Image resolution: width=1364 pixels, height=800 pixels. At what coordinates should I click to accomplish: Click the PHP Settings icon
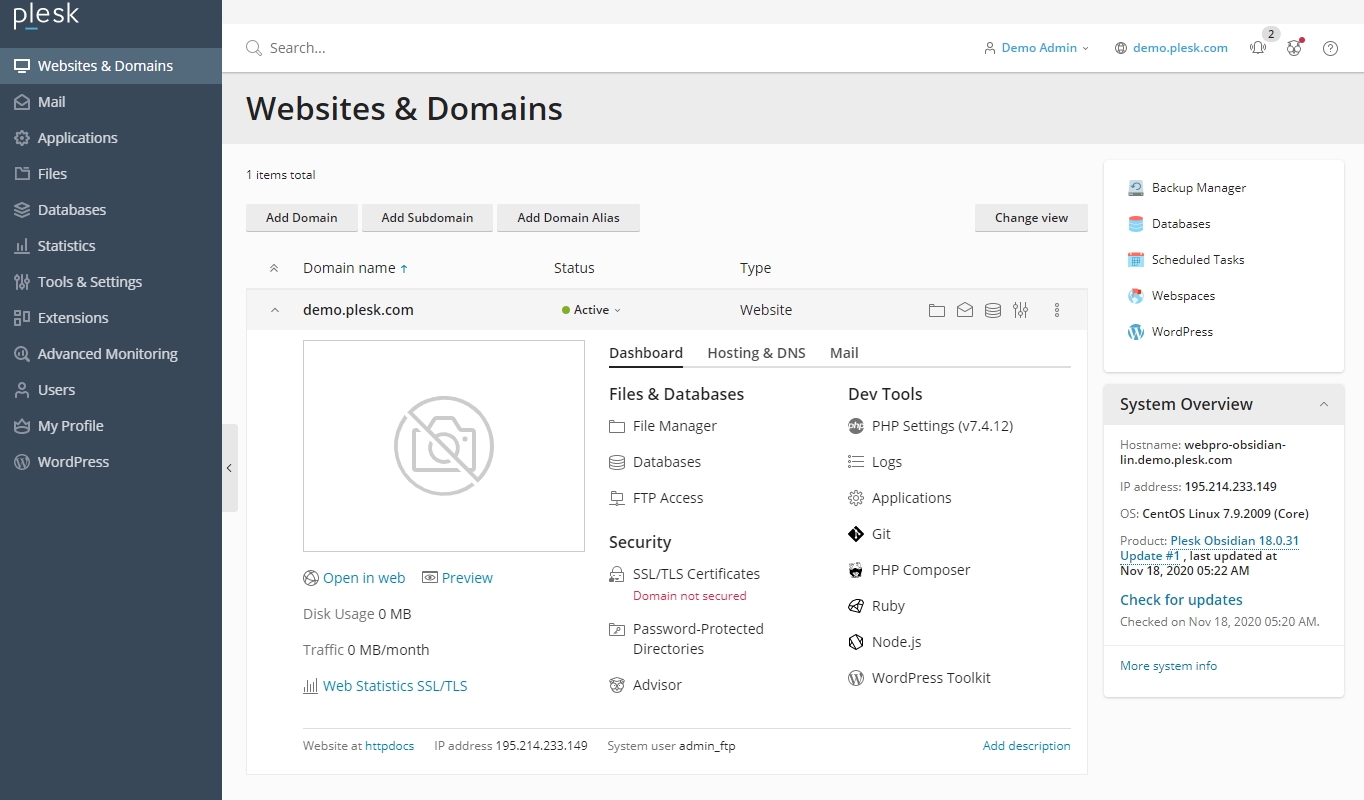(x=856, y=426)
